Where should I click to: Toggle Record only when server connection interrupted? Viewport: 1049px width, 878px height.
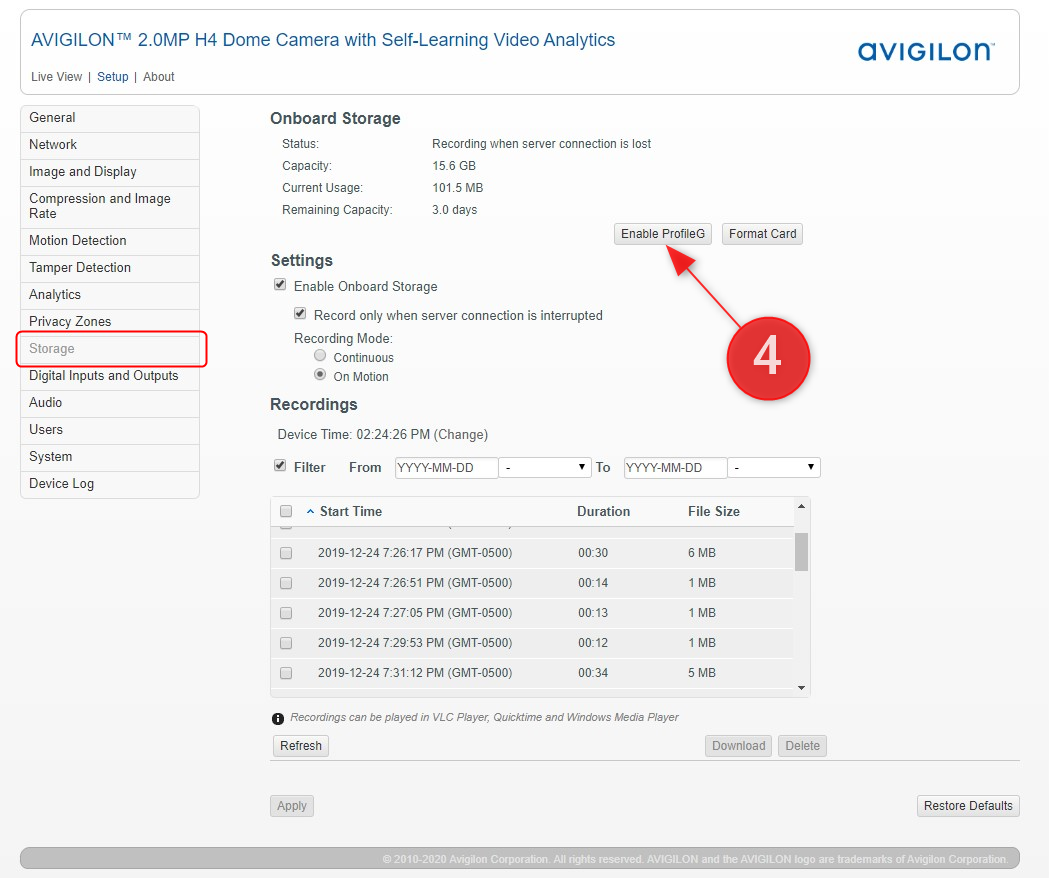(x=300, y=314)
